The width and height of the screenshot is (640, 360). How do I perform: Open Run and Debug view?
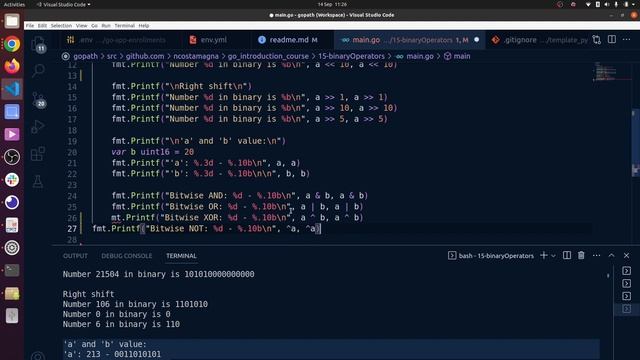(x=38, y=127)
